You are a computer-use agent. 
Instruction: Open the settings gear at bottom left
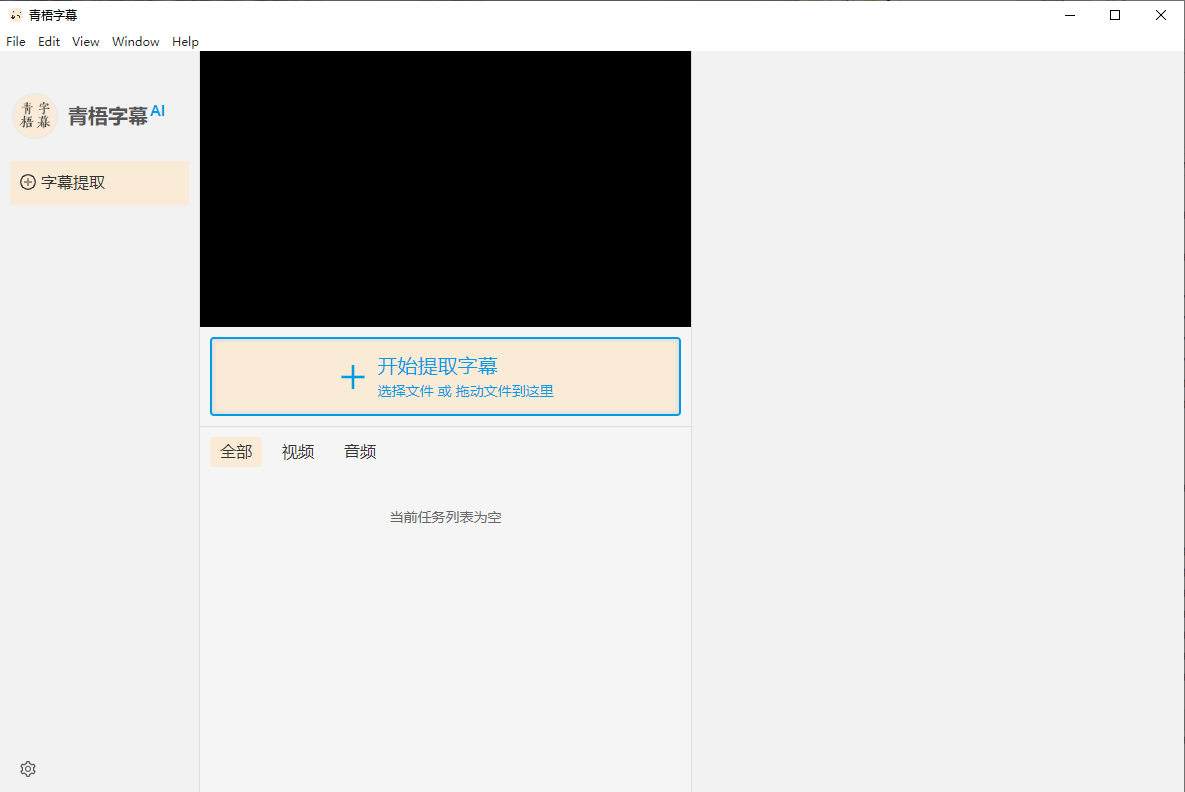tap(27, 768)
